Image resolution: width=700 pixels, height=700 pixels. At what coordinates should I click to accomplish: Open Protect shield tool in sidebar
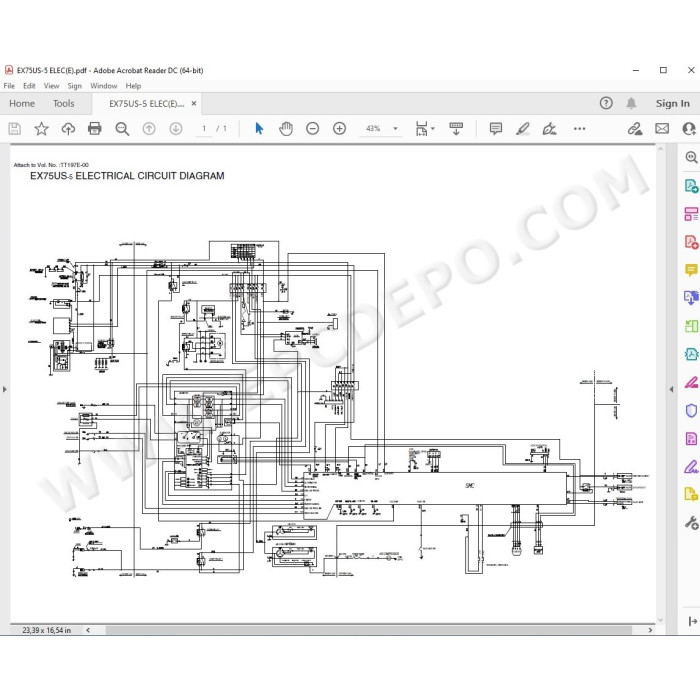pyautogui.click(x=691, y=411)
